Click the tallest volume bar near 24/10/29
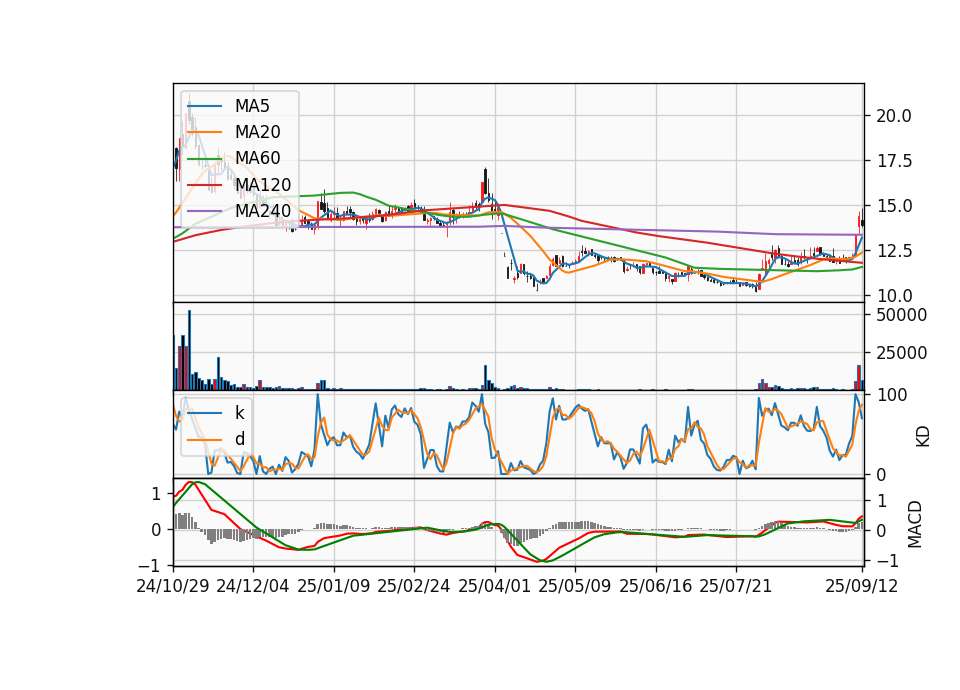This screenshot has width=960, height=690. click(189, 350)
